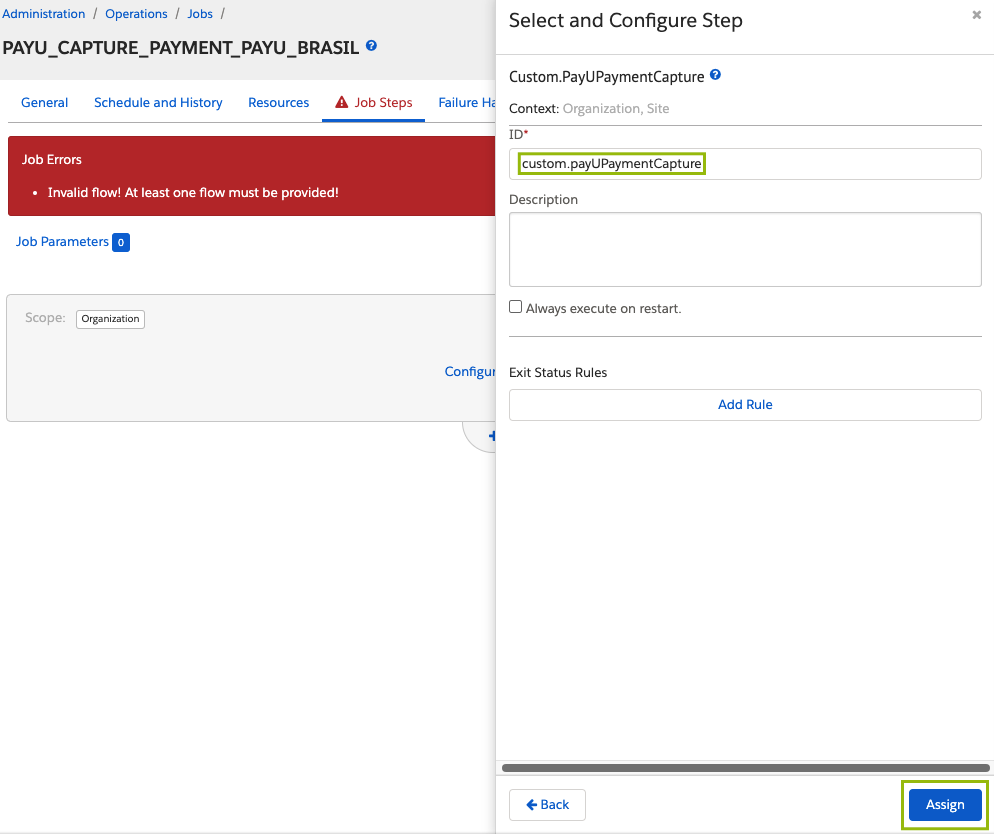Click the Invalid flow error message

point(193,193)
